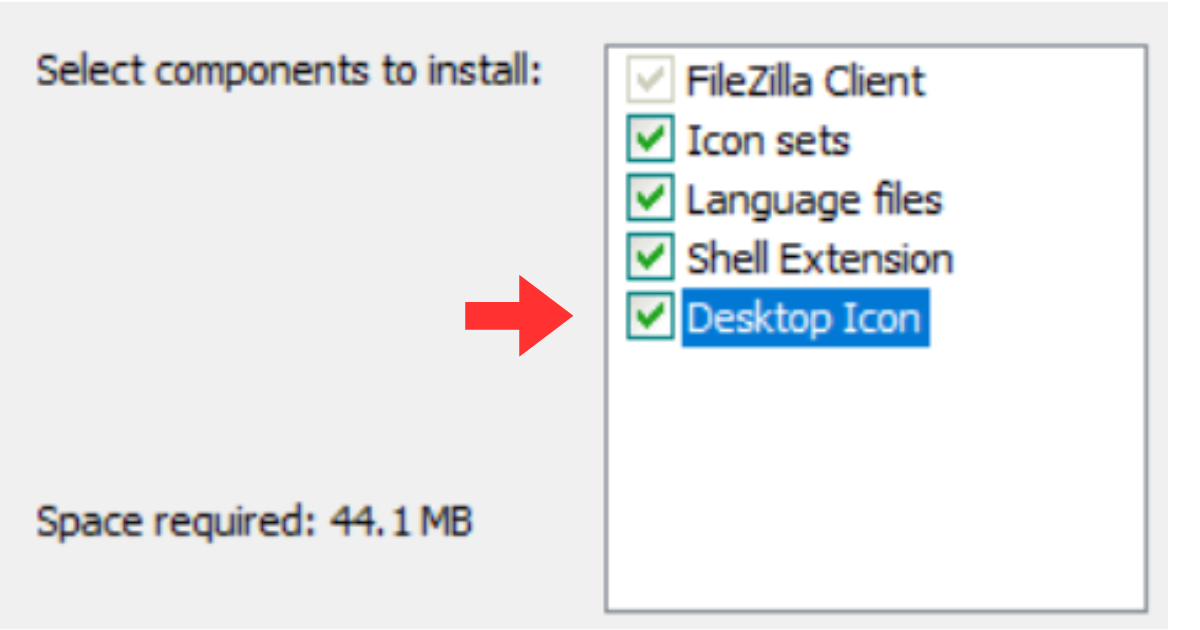Image resolution: width=1200 pixels, height=630 pixels.
Task: Click empty space in the components list
Action: (875, 470)
